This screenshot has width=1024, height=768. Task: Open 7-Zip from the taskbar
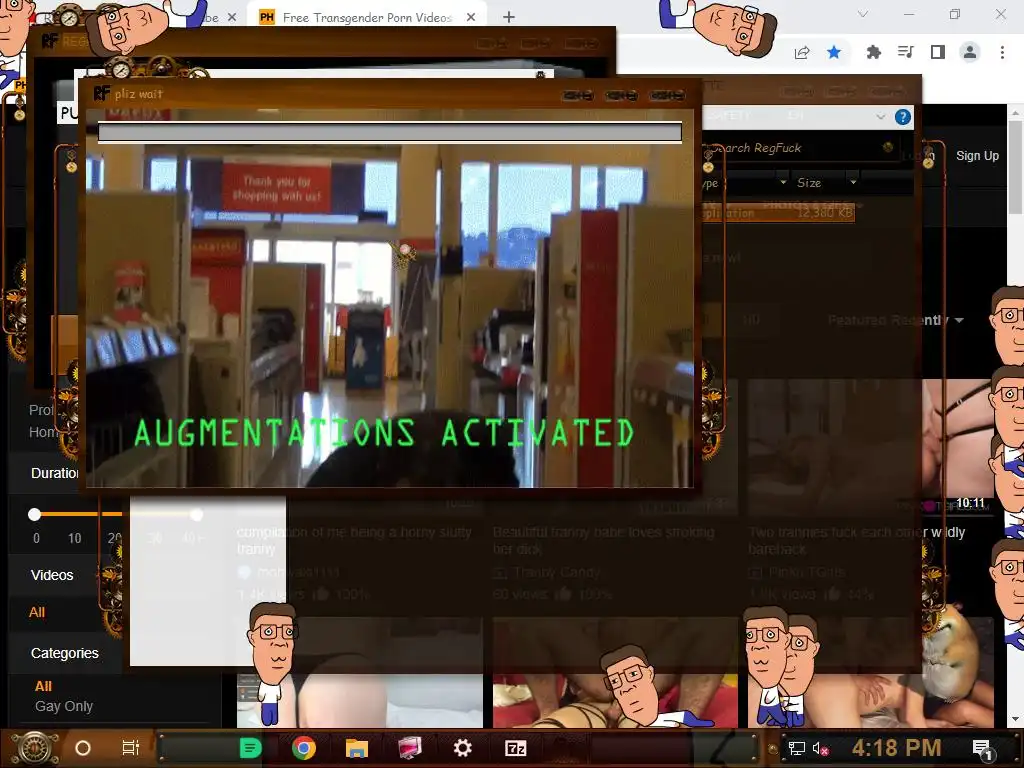(x=515, y=748)
